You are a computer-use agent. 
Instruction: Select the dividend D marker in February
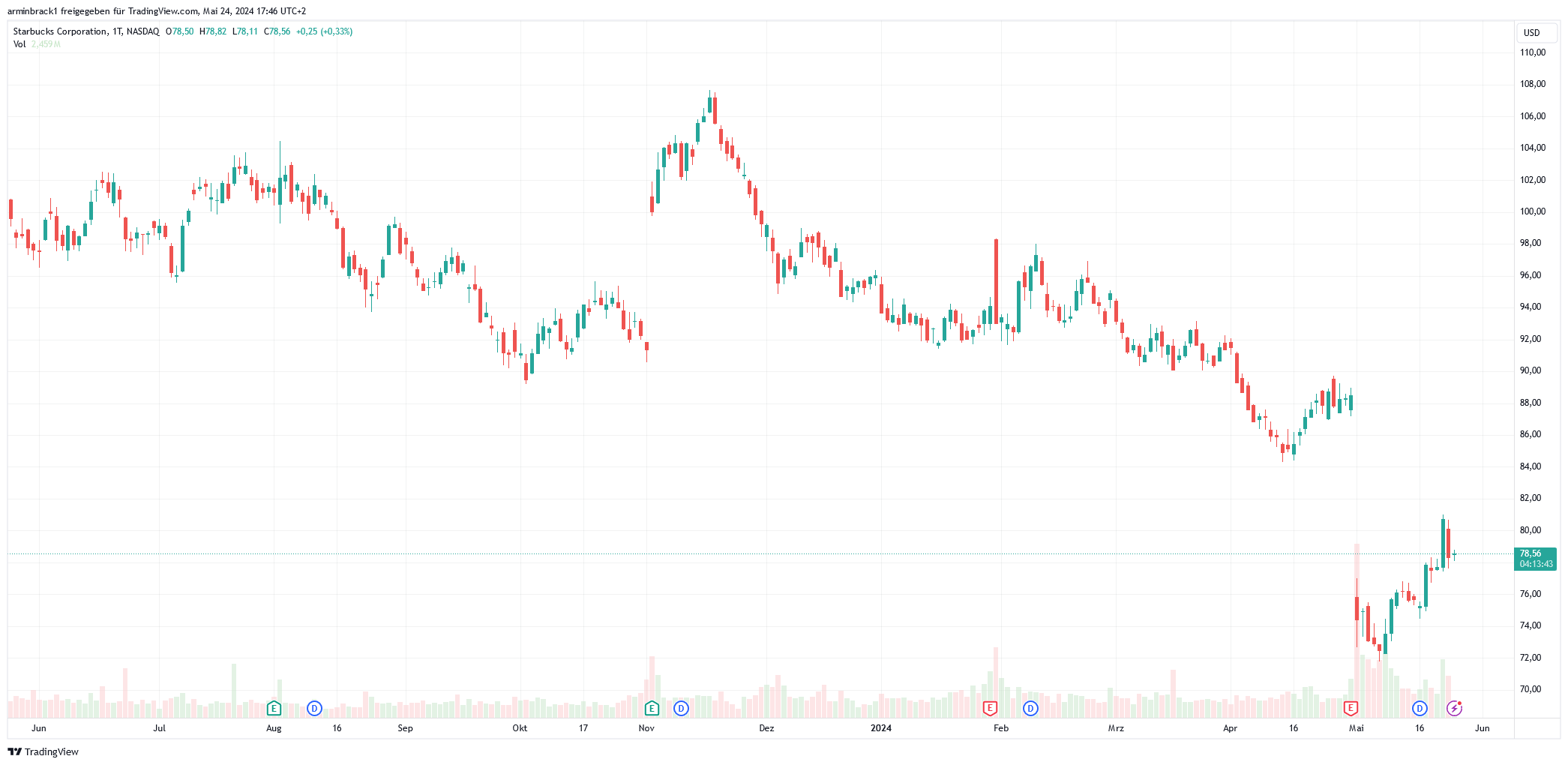click(x=1030, y=708)
